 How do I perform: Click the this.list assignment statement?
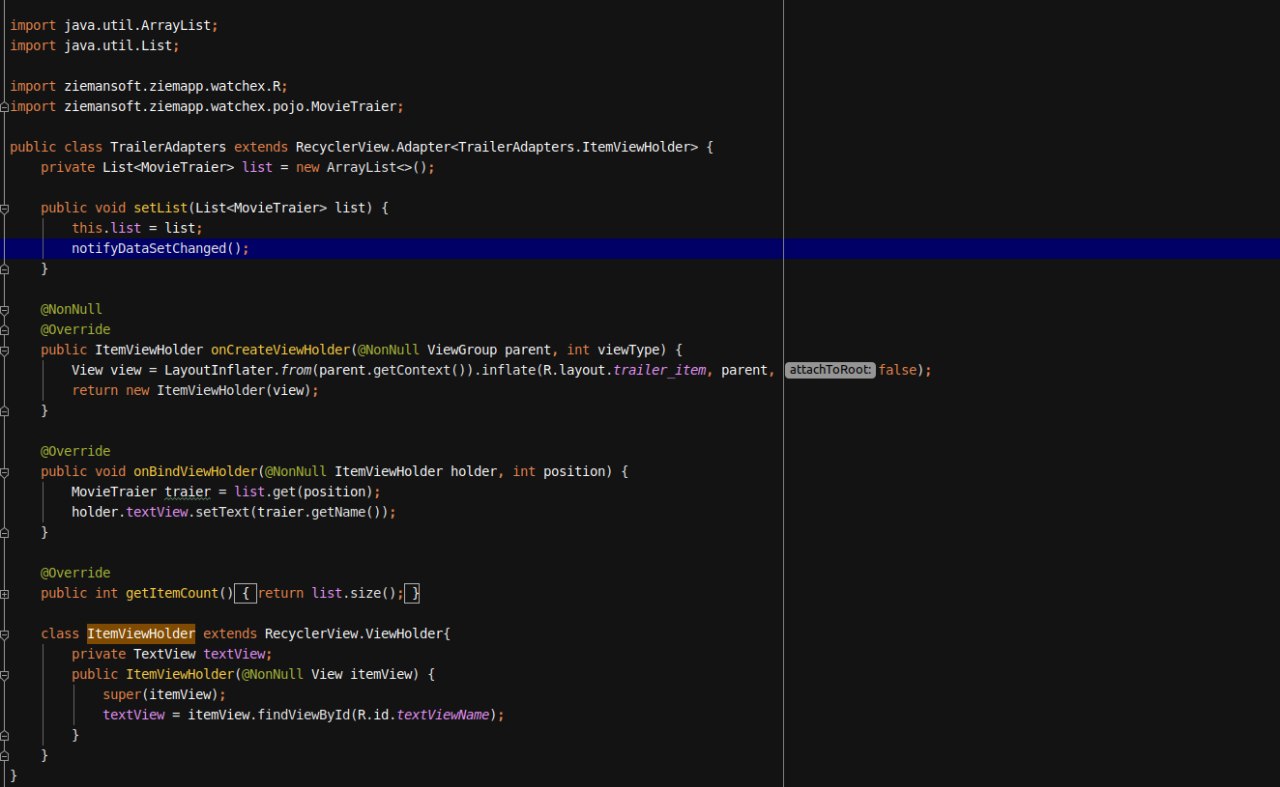pyautogui.click(x=137, y=228)
